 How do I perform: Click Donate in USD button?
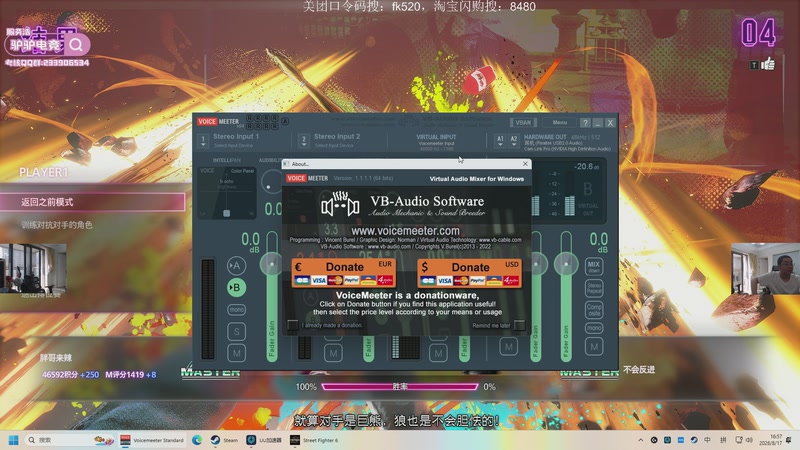coord(469,272)
